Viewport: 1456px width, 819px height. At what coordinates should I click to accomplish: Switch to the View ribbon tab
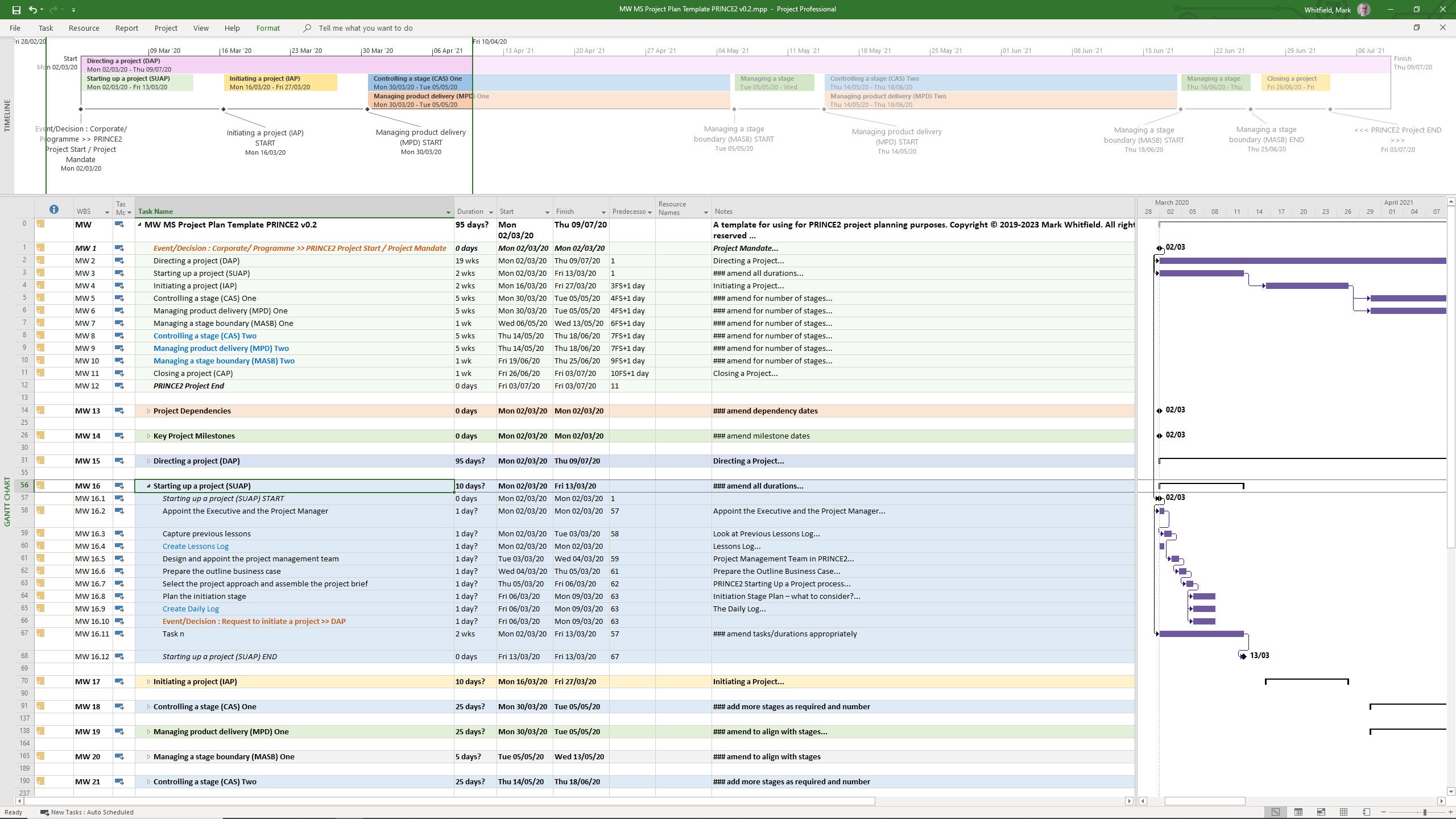coord(200,28)
